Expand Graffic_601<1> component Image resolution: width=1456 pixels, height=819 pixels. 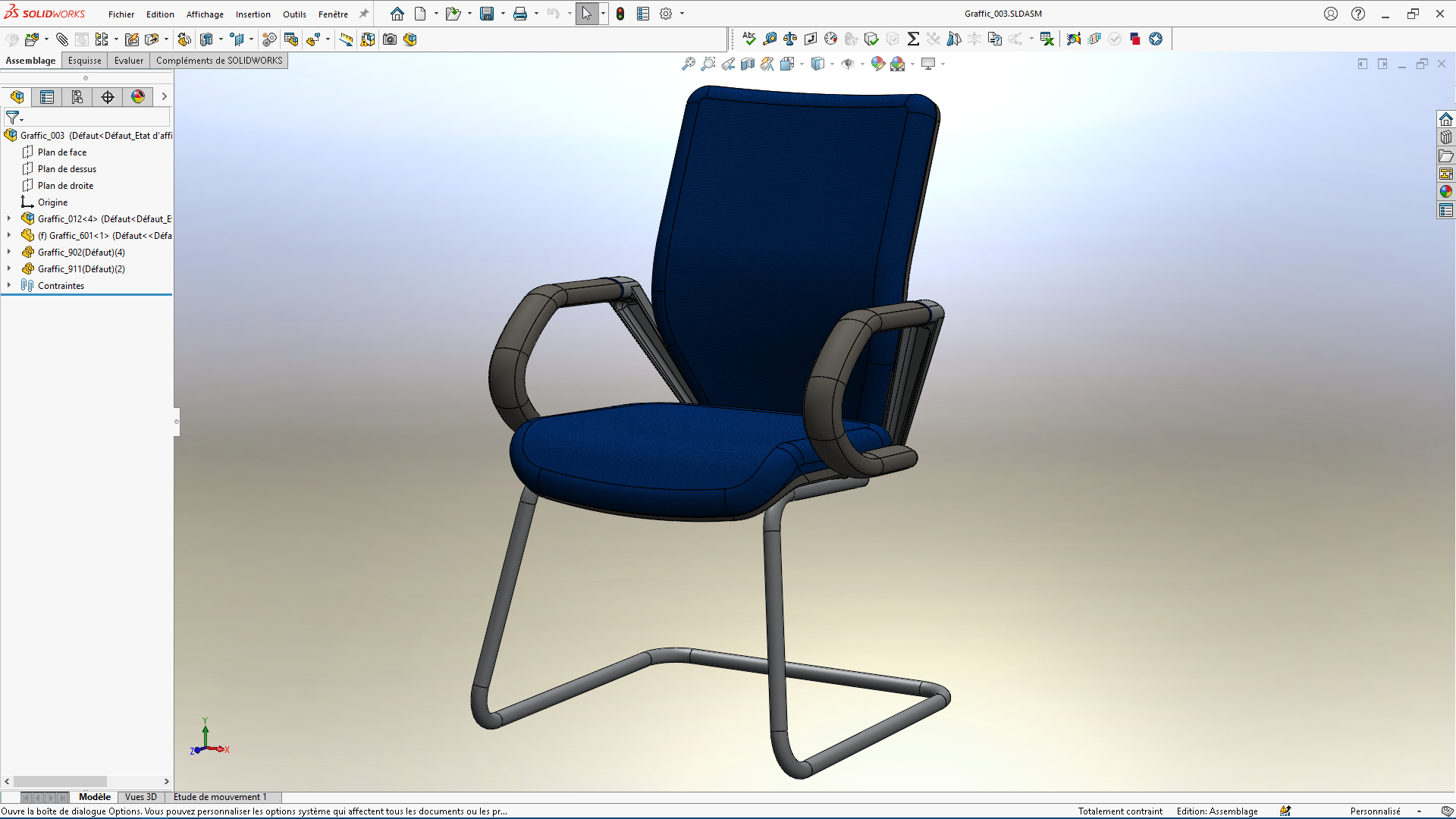click(9, 235)
